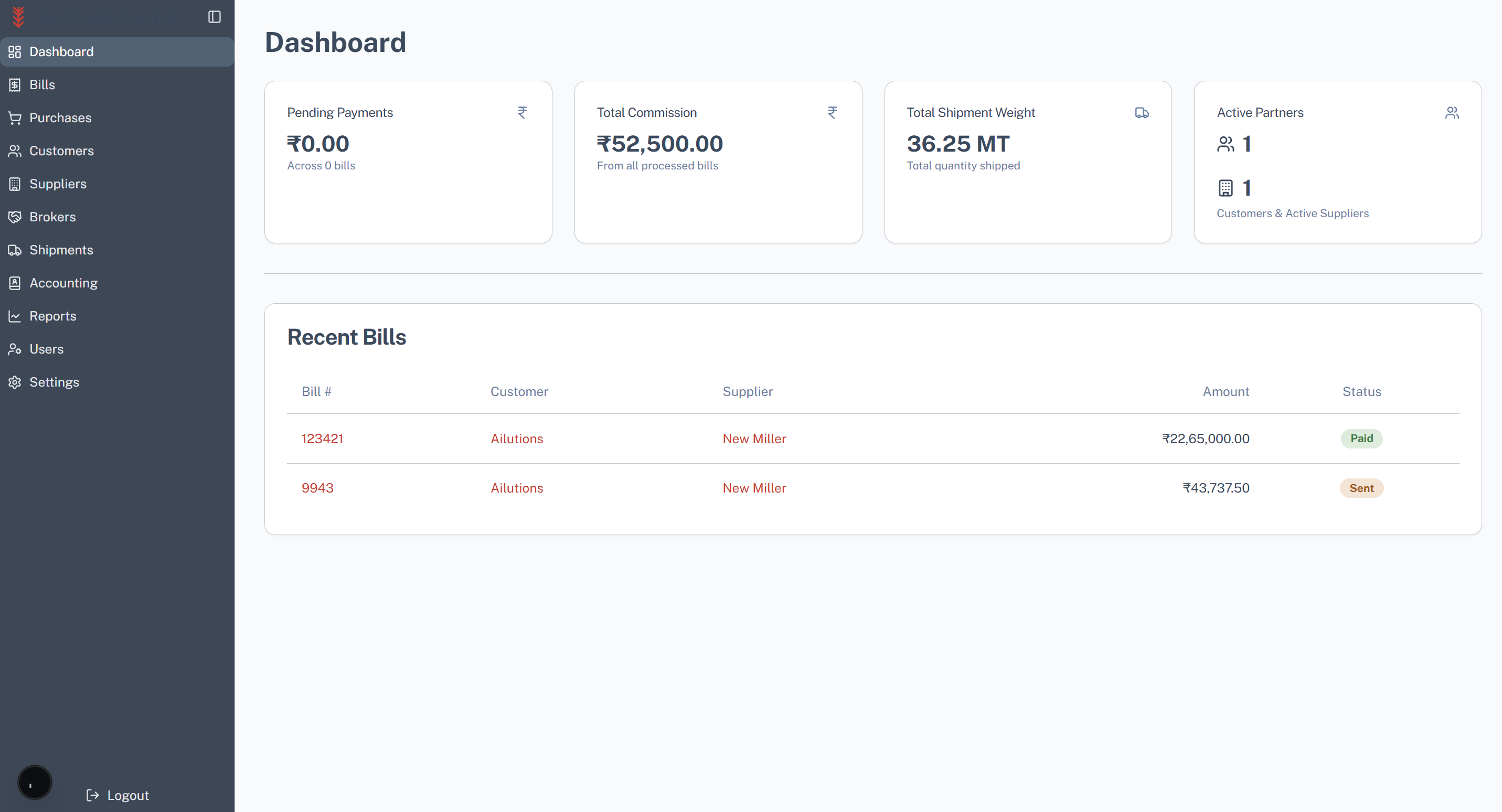Open Dashboard in the sidebar
Viewport: 1502px width, 812px height.
117,52
